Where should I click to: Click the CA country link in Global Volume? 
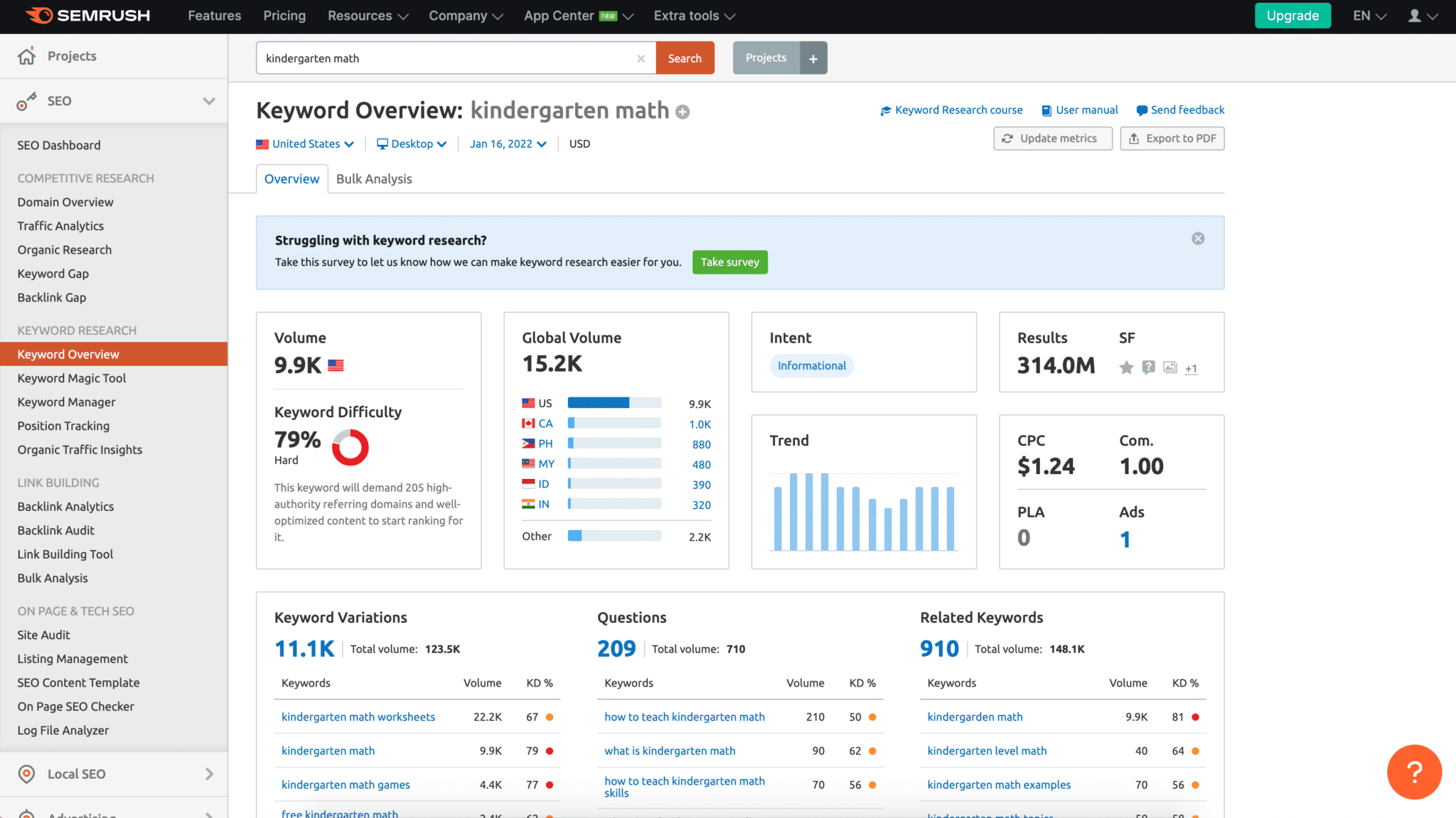click(545, 424)
